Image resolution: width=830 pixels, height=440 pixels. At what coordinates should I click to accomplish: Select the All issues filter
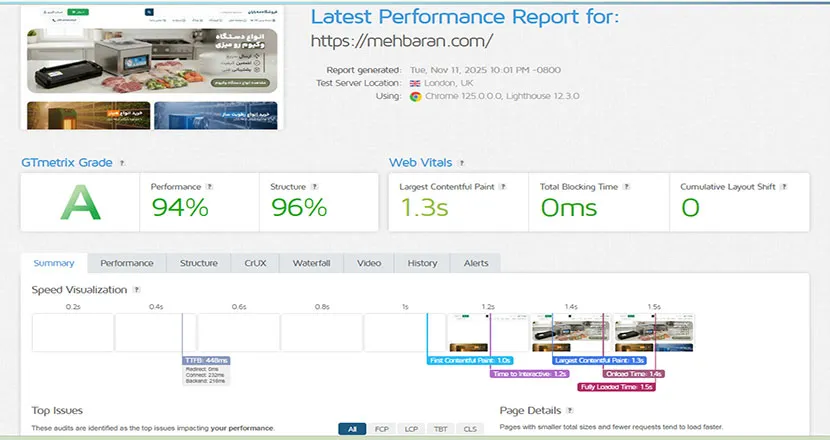click(352, 429)
